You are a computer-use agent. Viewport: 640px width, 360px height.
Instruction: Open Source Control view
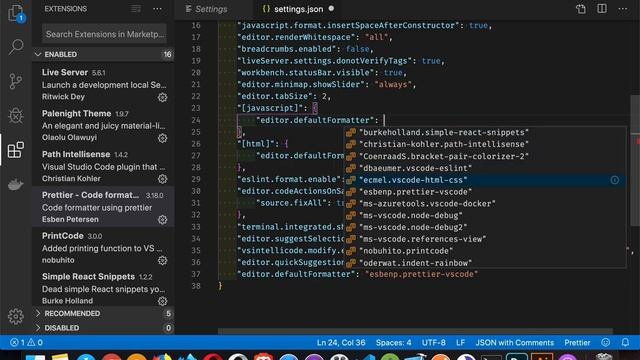pos(16,81)
